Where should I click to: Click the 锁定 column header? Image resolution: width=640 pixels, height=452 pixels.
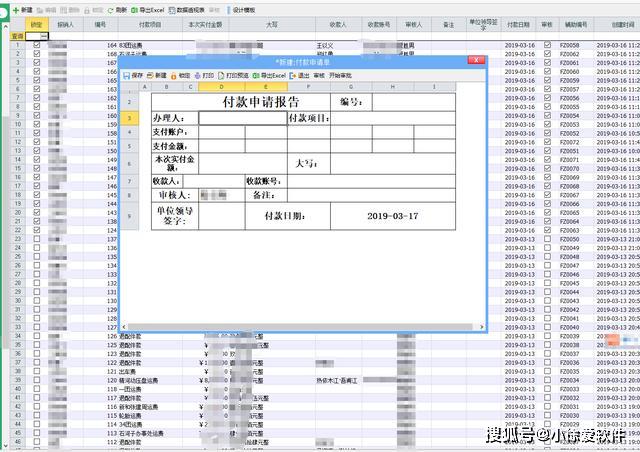tap(37, 25)
